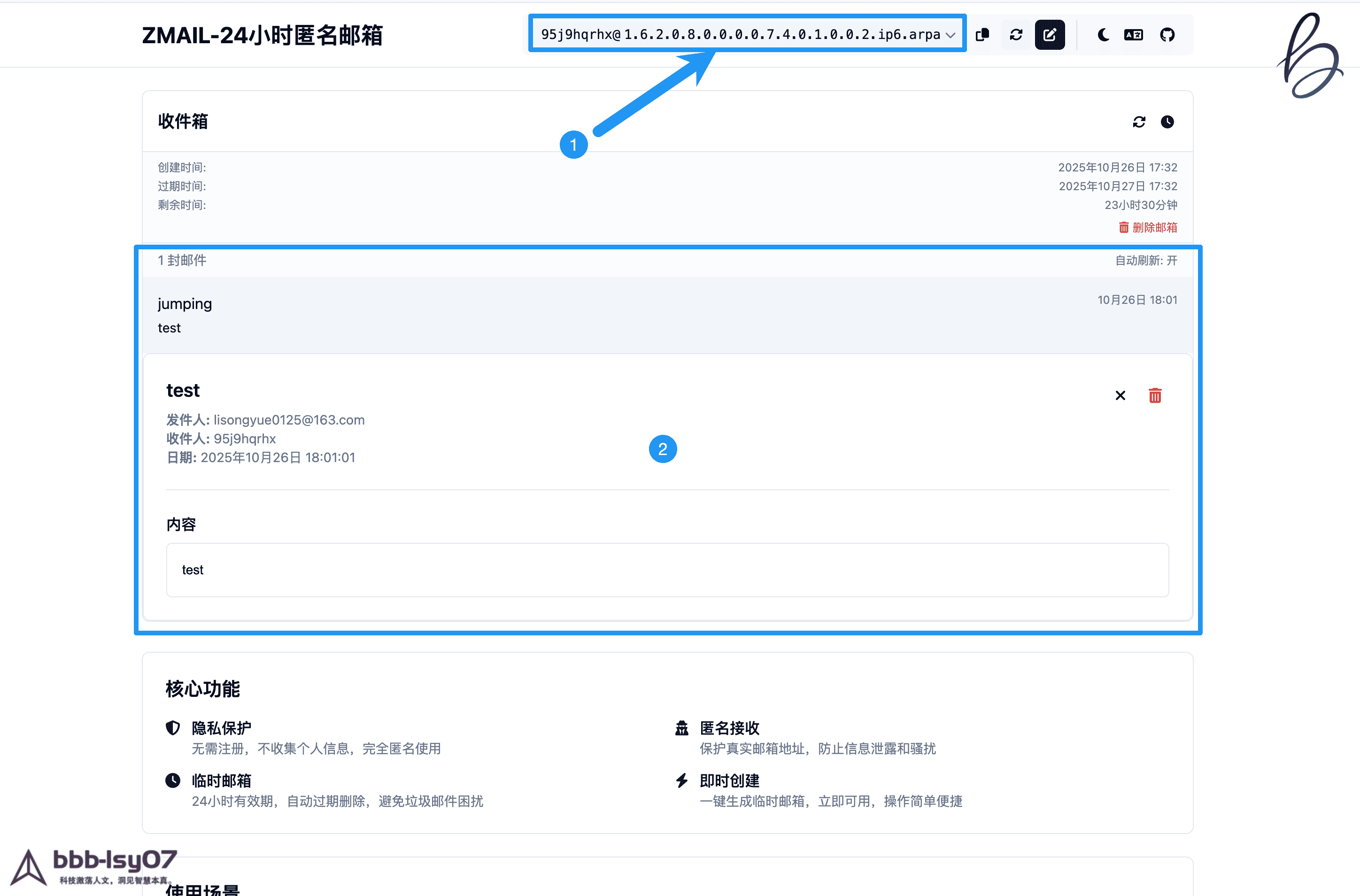The height and width of the screenshot is (896, 1360).
Task: Click the email content test box
Action: [666, 570]
